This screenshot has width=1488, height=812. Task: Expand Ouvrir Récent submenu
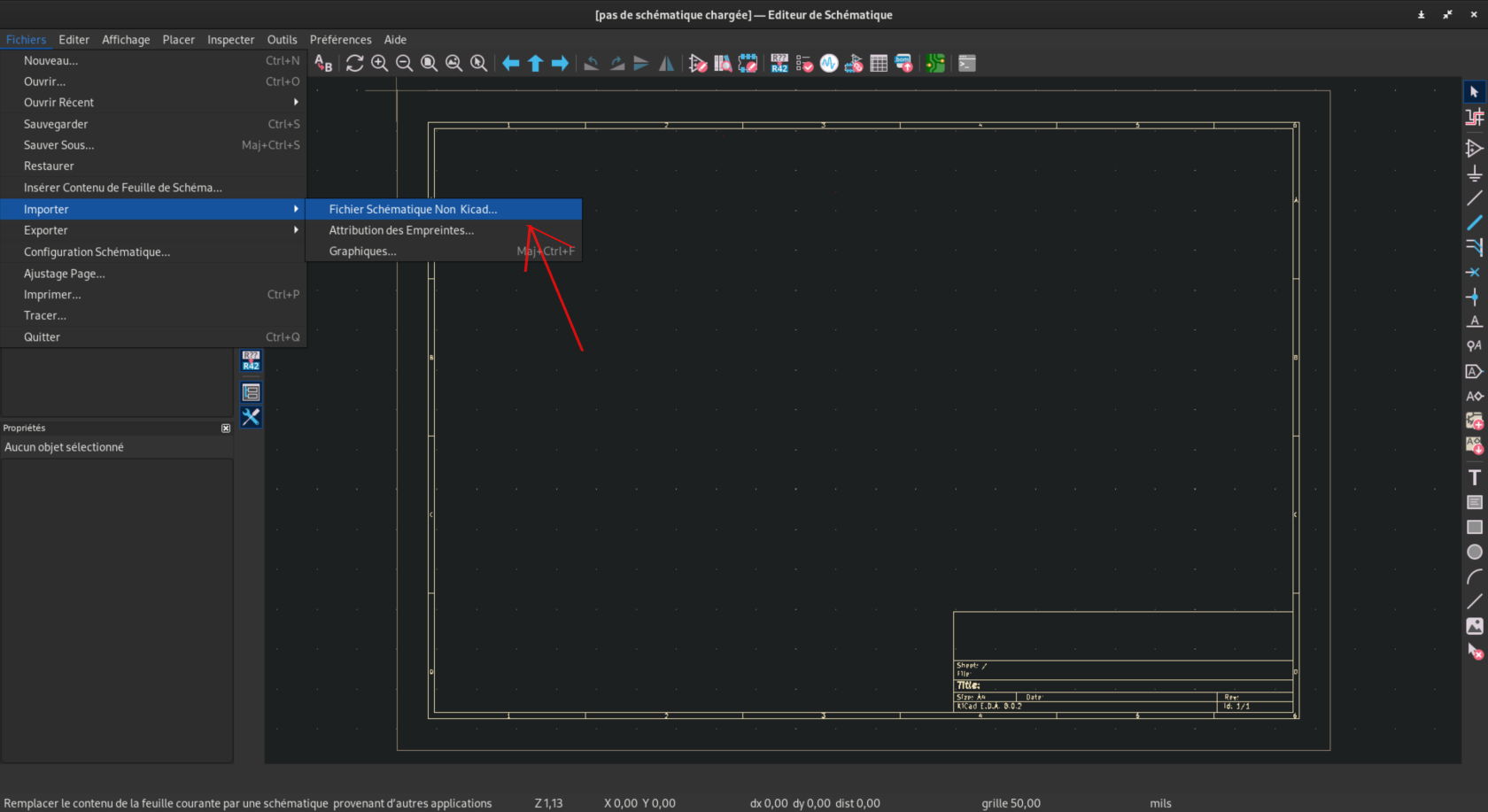pos(153,103)
